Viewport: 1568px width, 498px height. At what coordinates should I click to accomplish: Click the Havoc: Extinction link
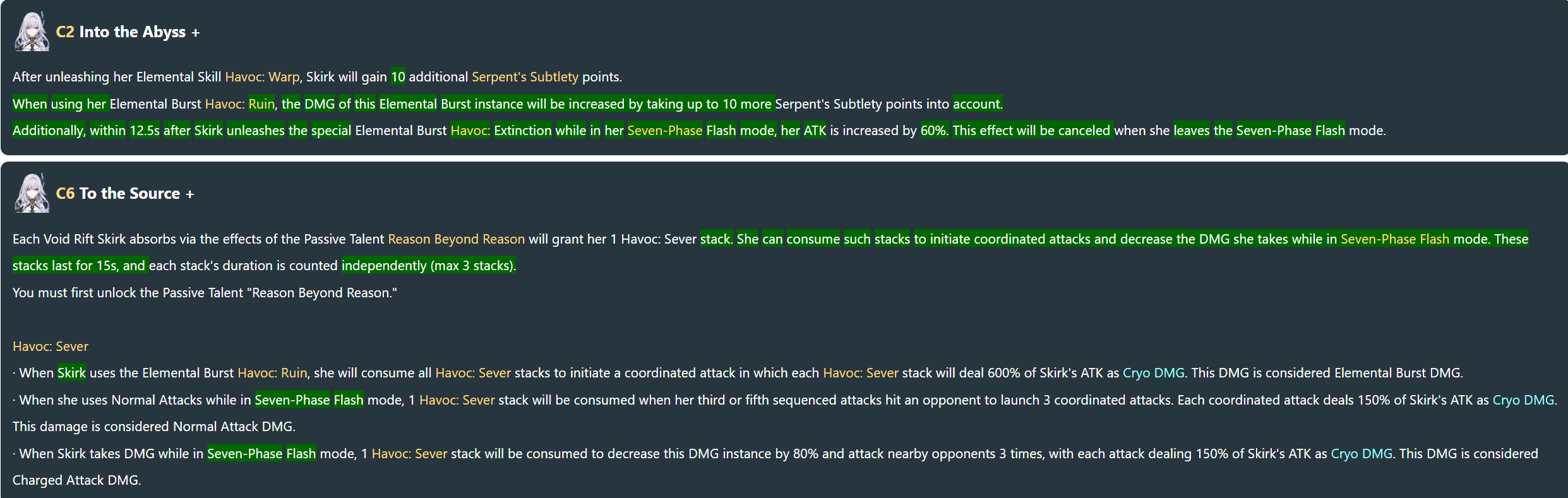501,131
